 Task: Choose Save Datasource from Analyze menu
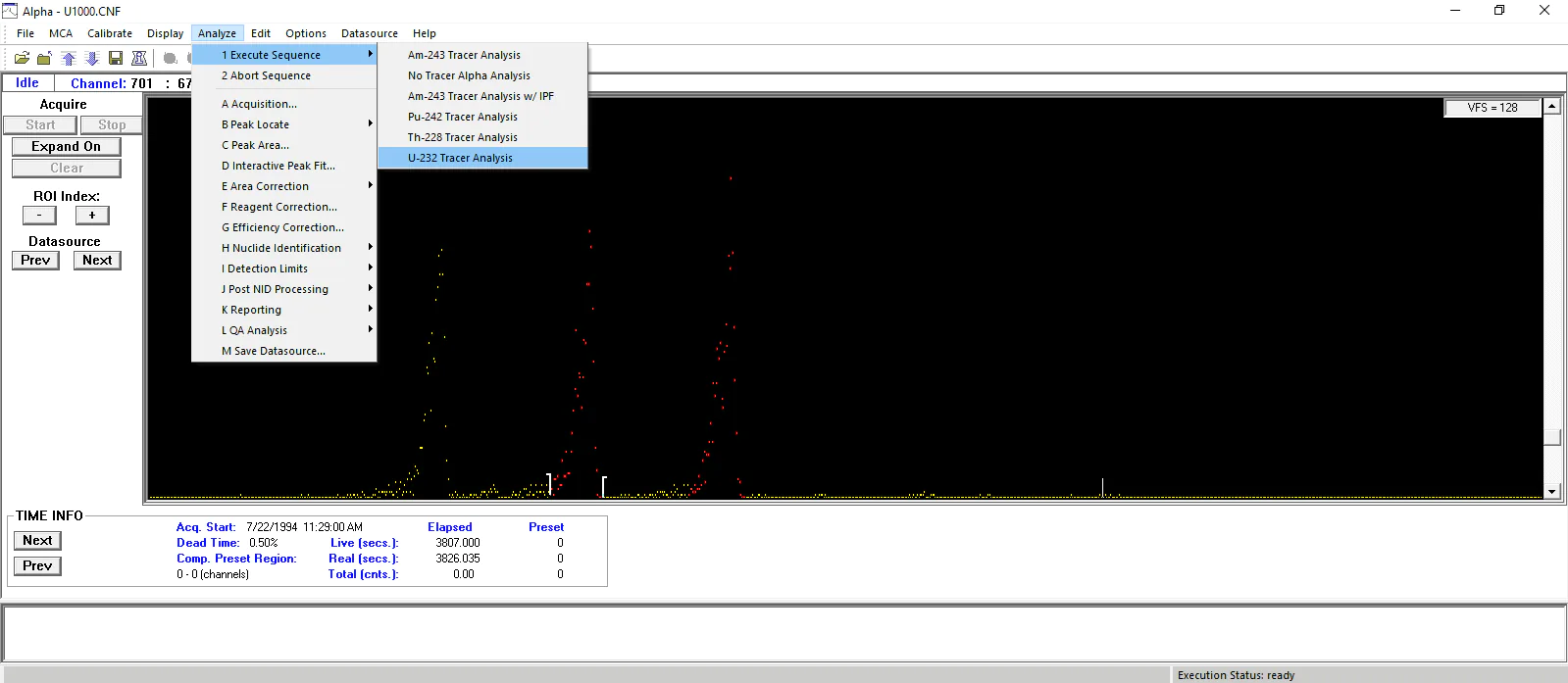pos(284,351)
